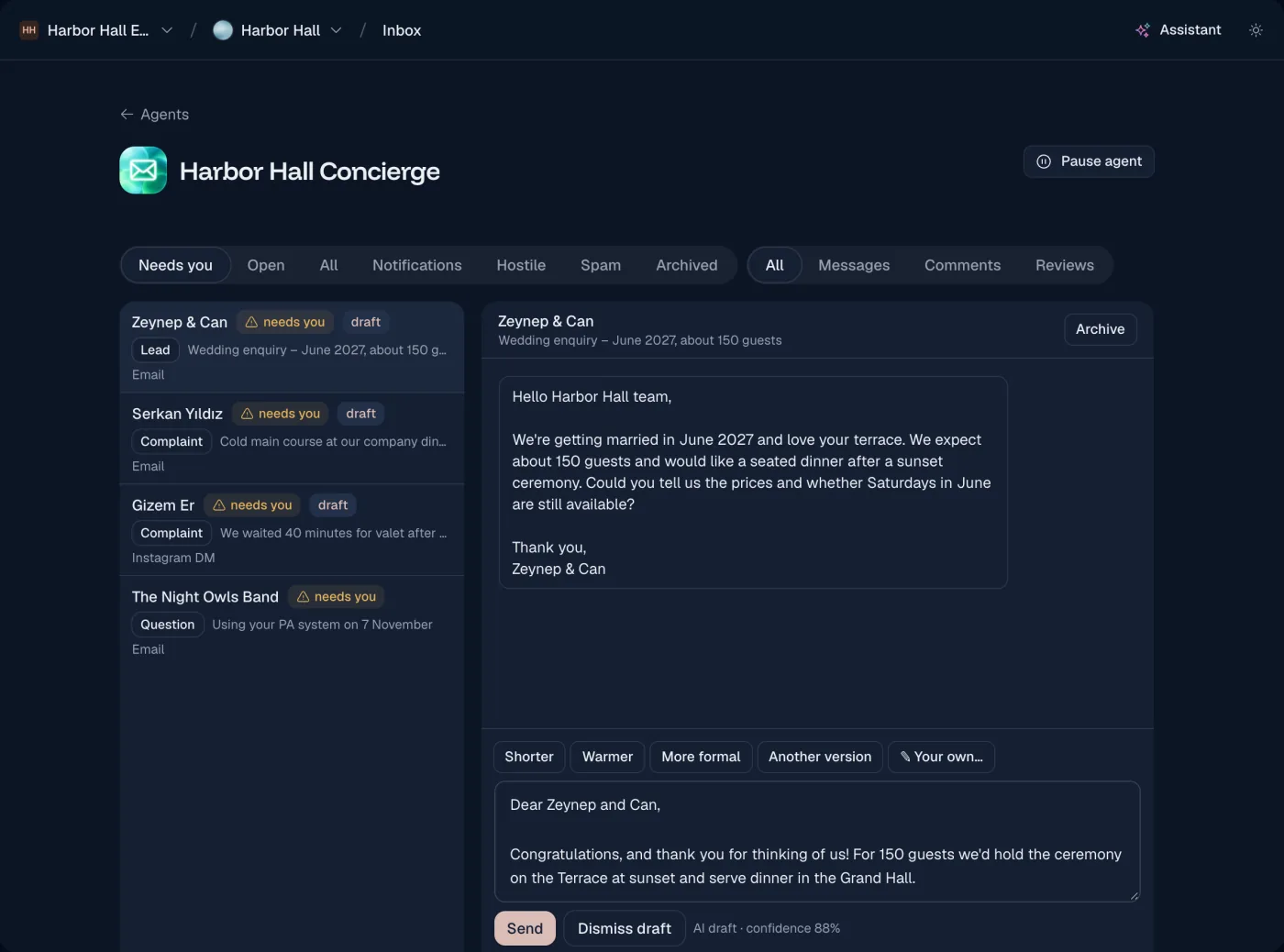Viewport: 1284px width, 952px height.
Task: Click the pencil icon in Your own button
Action: click(905, 757)
